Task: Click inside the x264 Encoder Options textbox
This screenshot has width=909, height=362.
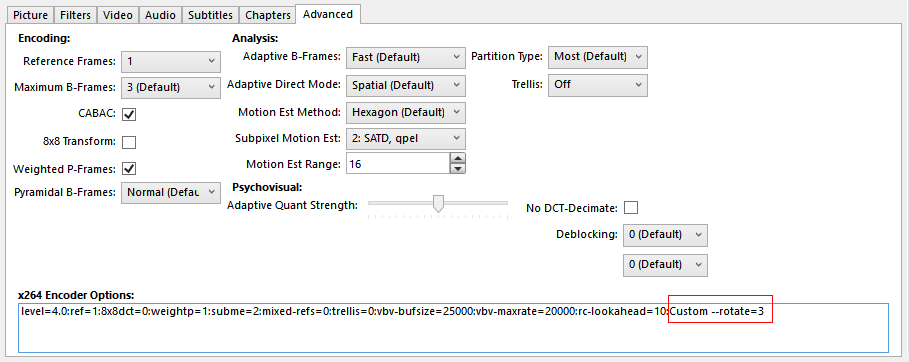Action: (453, 328)
